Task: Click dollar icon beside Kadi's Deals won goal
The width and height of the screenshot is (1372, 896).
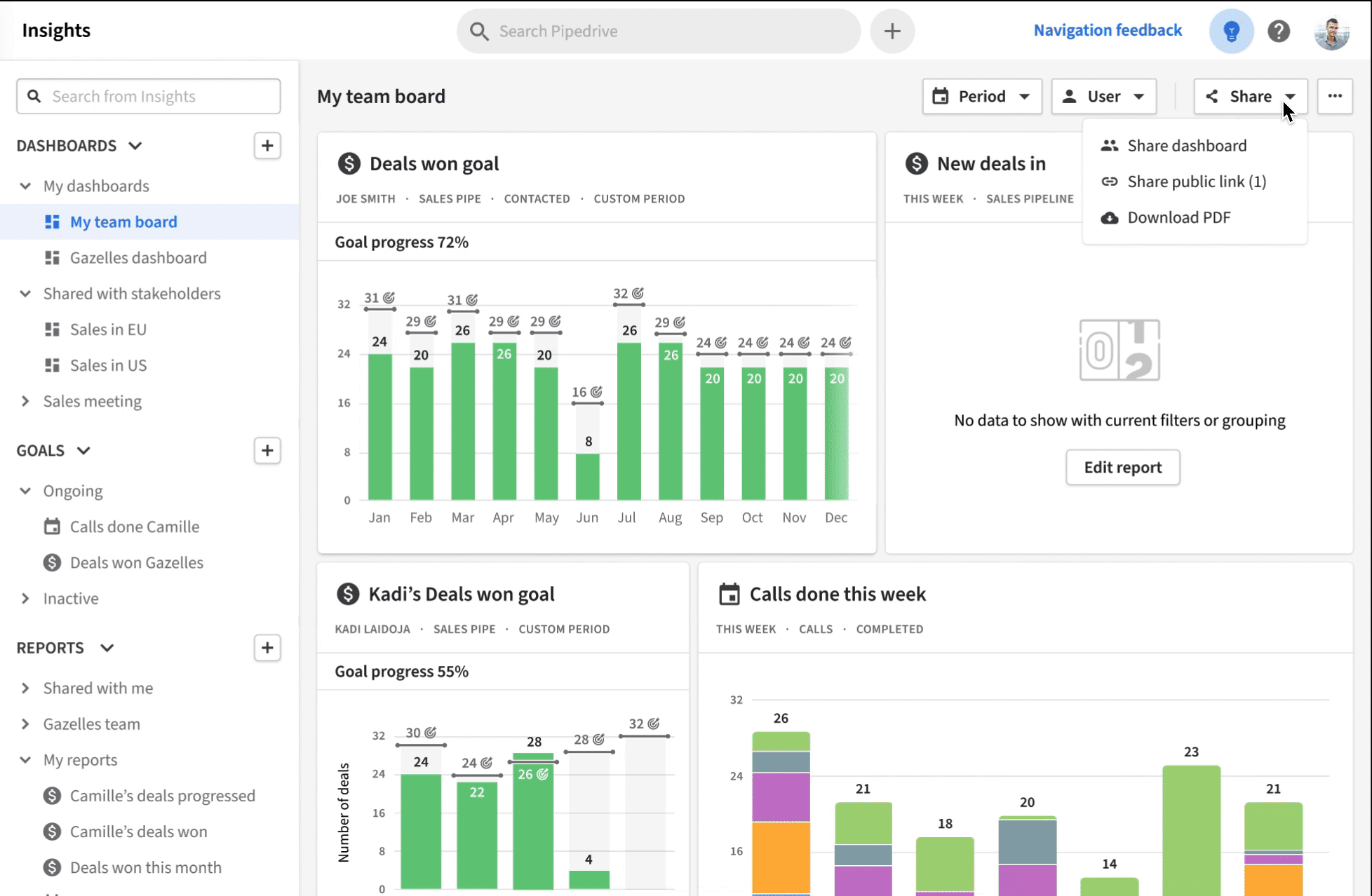Action: [348, 594]
